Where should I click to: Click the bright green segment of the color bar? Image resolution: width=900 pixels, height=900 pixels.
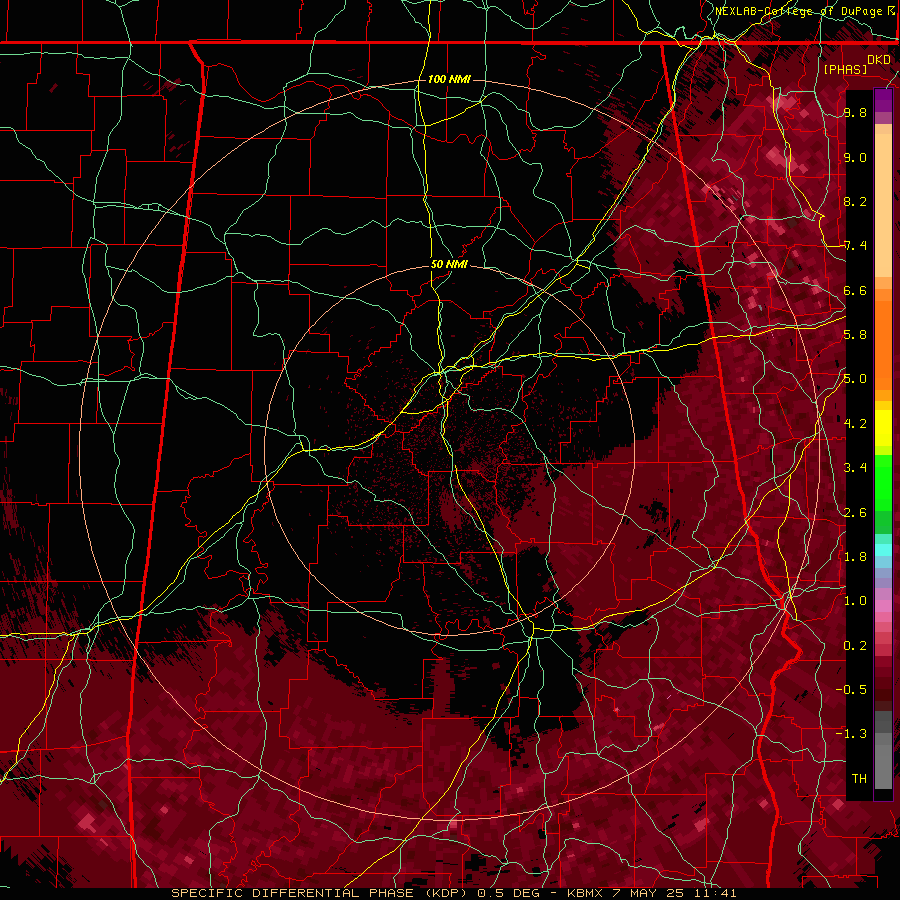point(883,483)
